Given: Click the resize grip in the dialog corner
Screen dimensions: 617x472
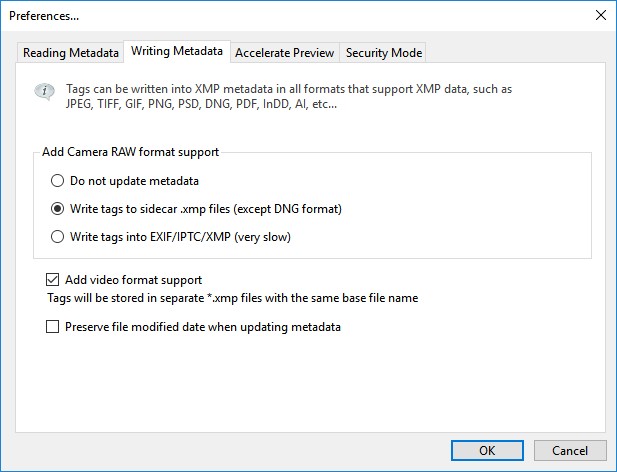Looking at the screenshot, I should coord(610,465).
